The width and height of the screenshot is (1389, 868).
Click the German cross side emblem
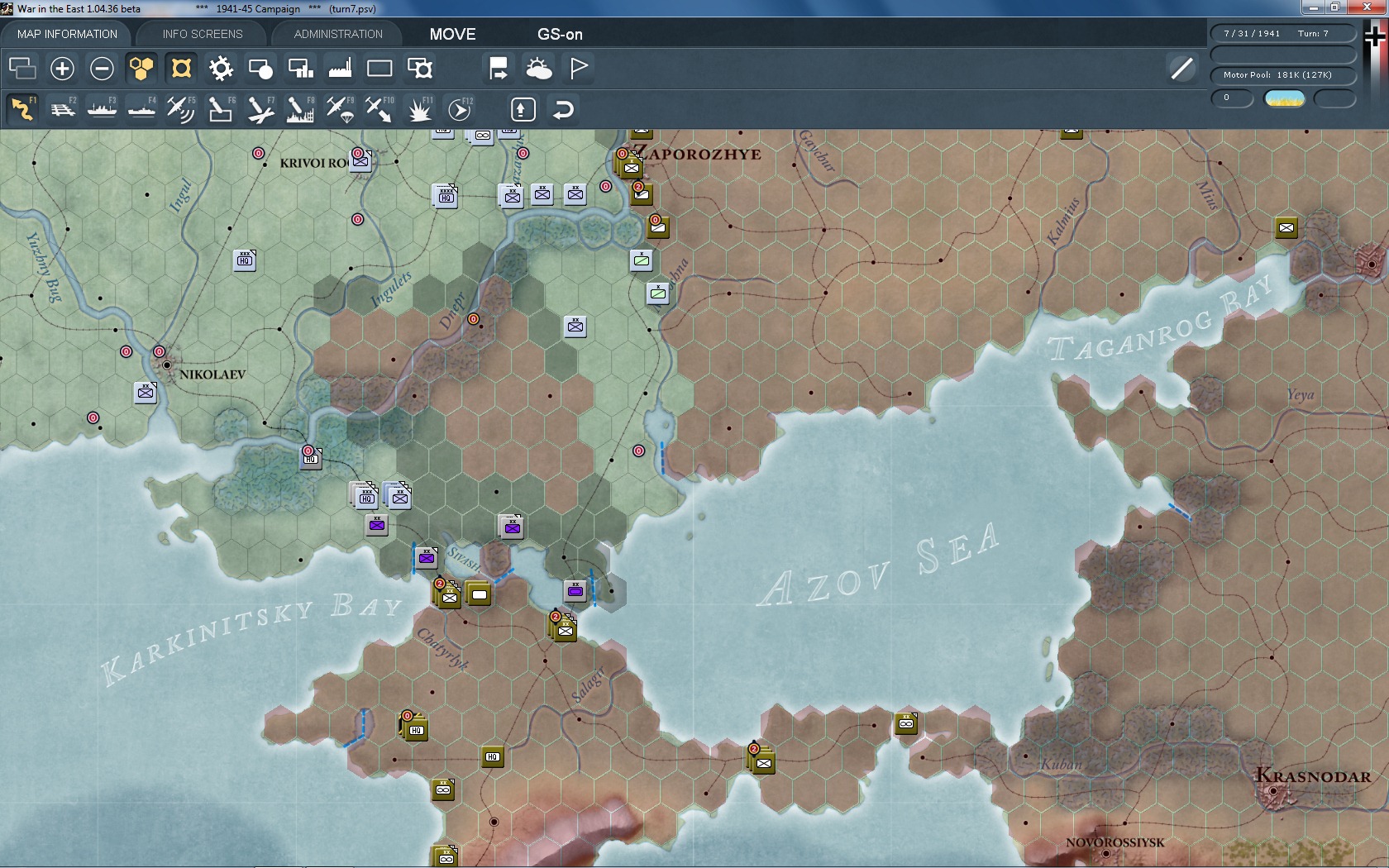click(x=1375, y=36)
